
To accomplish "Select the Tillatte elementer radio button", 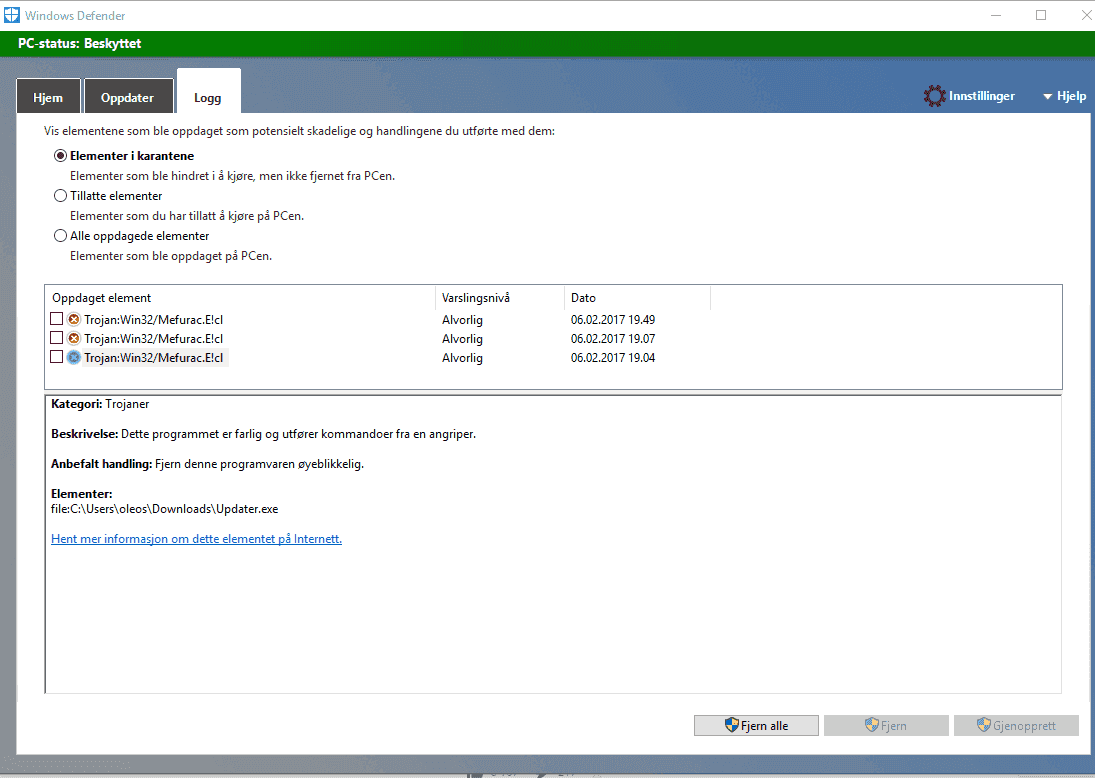I will tap(61, 196).
